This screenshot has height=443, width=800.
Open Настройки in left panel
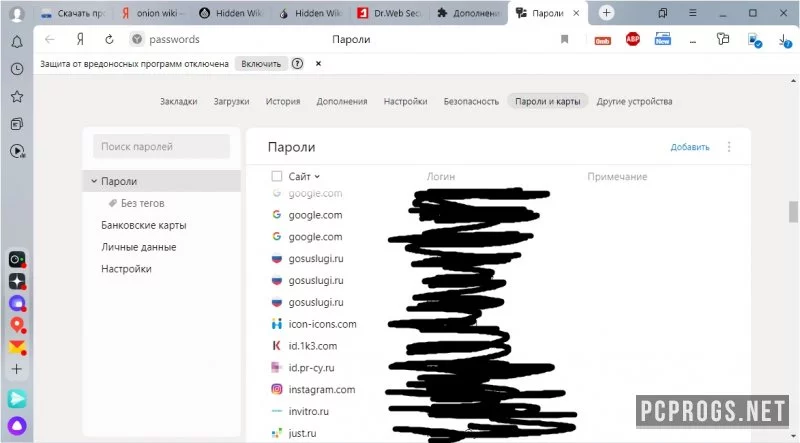[x=126, y=269]
